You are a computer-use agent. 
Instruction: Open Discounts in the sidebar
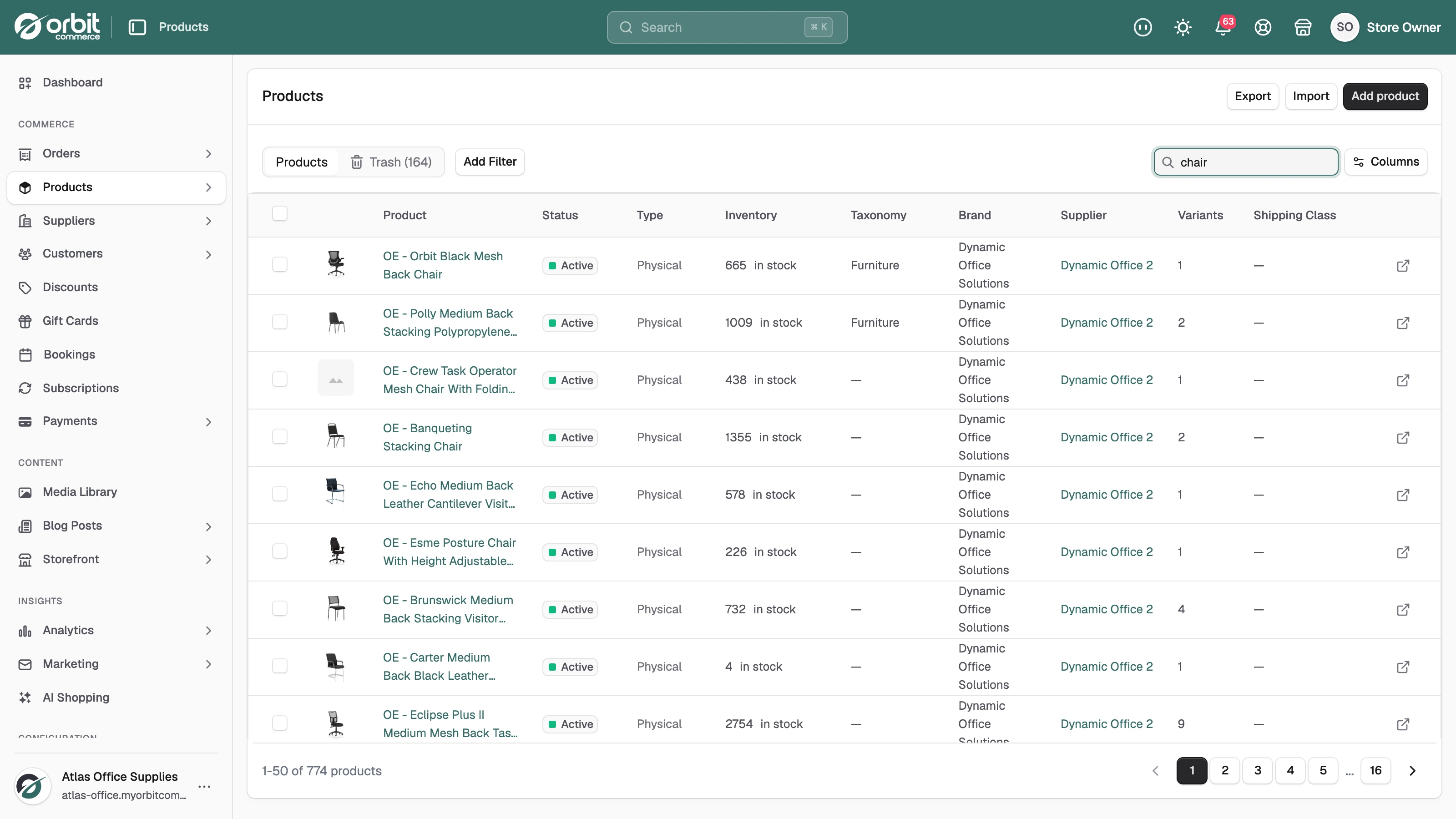(x=116, y=288)
